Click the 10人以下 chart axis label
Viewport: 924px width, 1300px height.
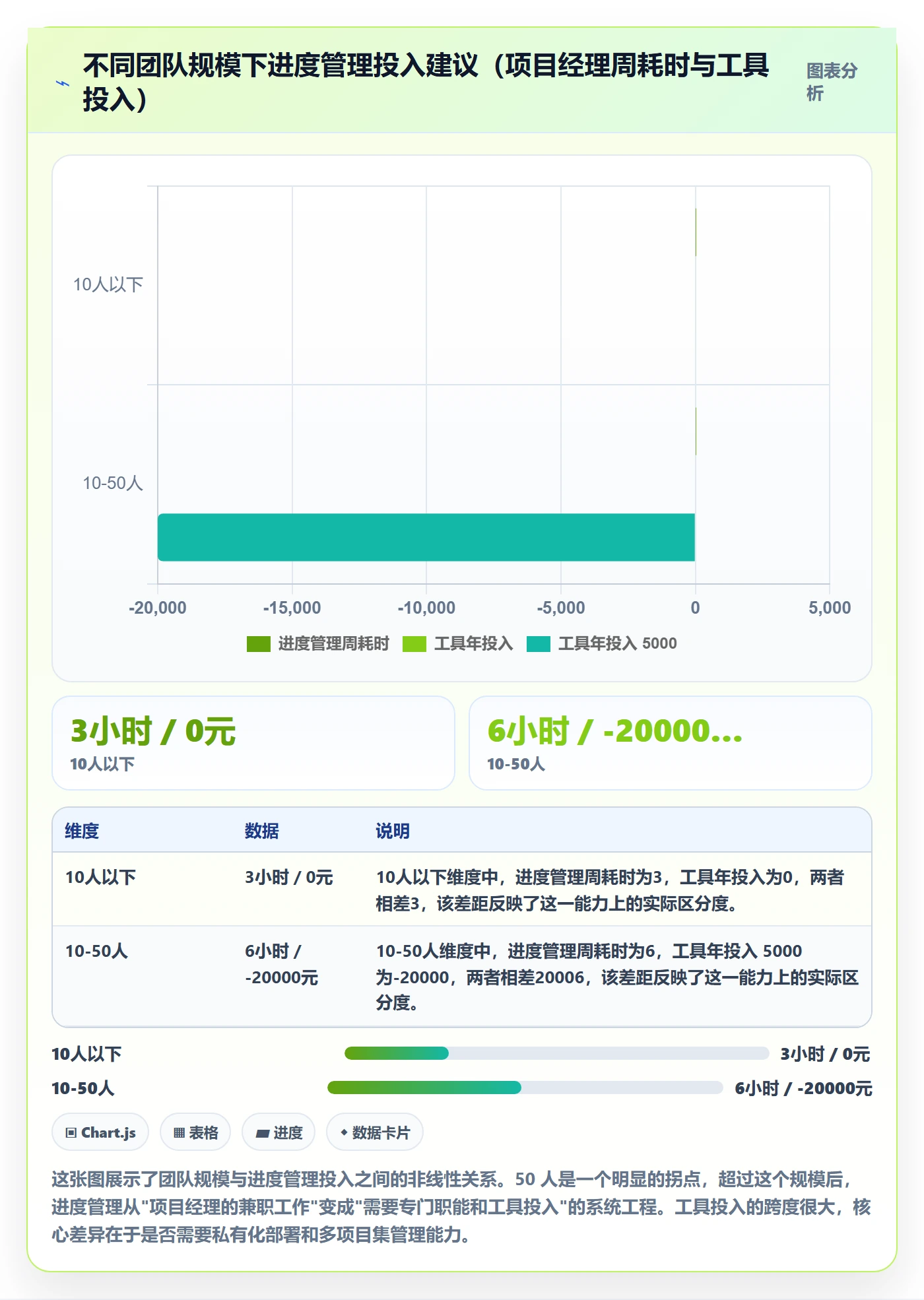(x=108, y=284)
